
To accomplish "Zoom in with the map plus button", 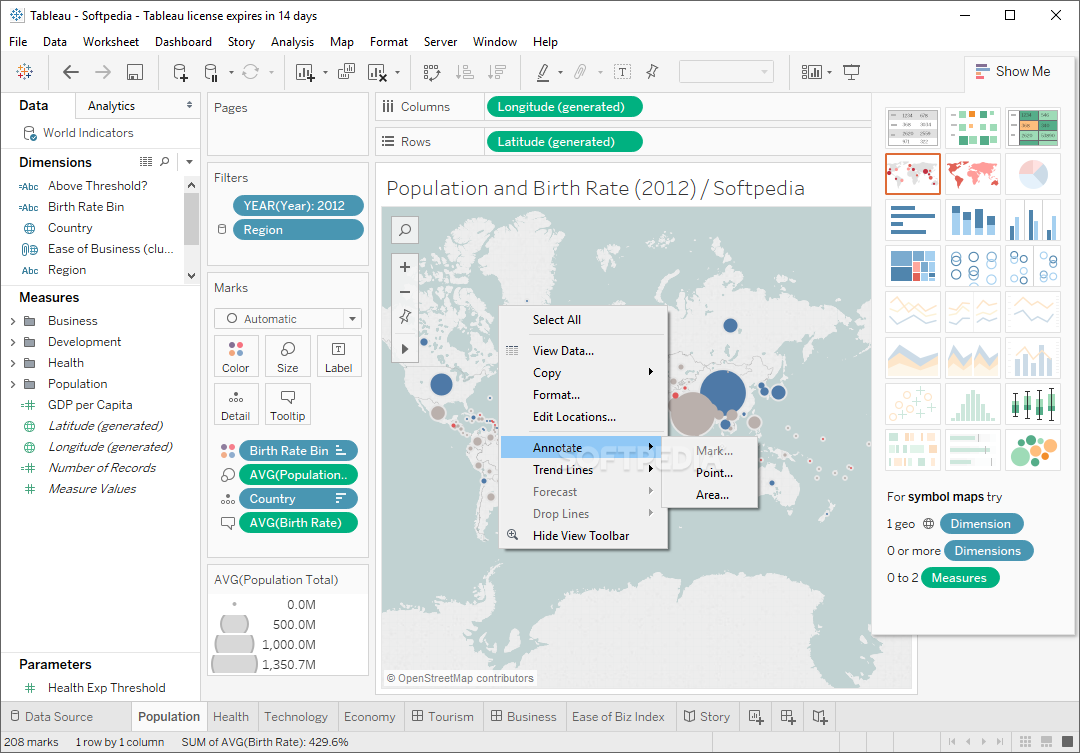I will click(405, 267).
